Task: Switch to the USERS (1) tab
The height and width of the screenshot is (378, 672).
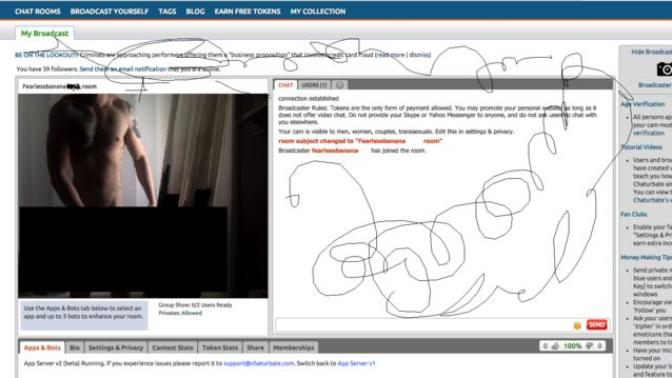Action: pos(314,85)
